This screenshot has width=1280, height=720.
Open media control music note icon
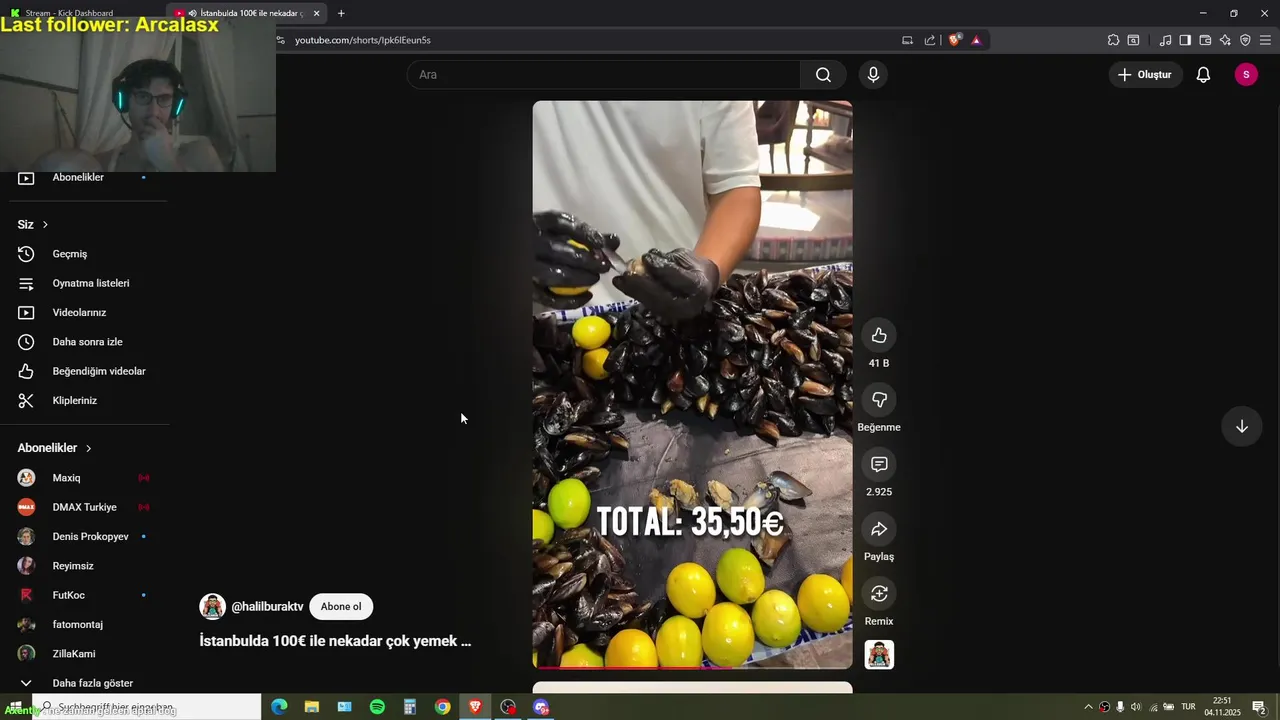click(1165, 40)
